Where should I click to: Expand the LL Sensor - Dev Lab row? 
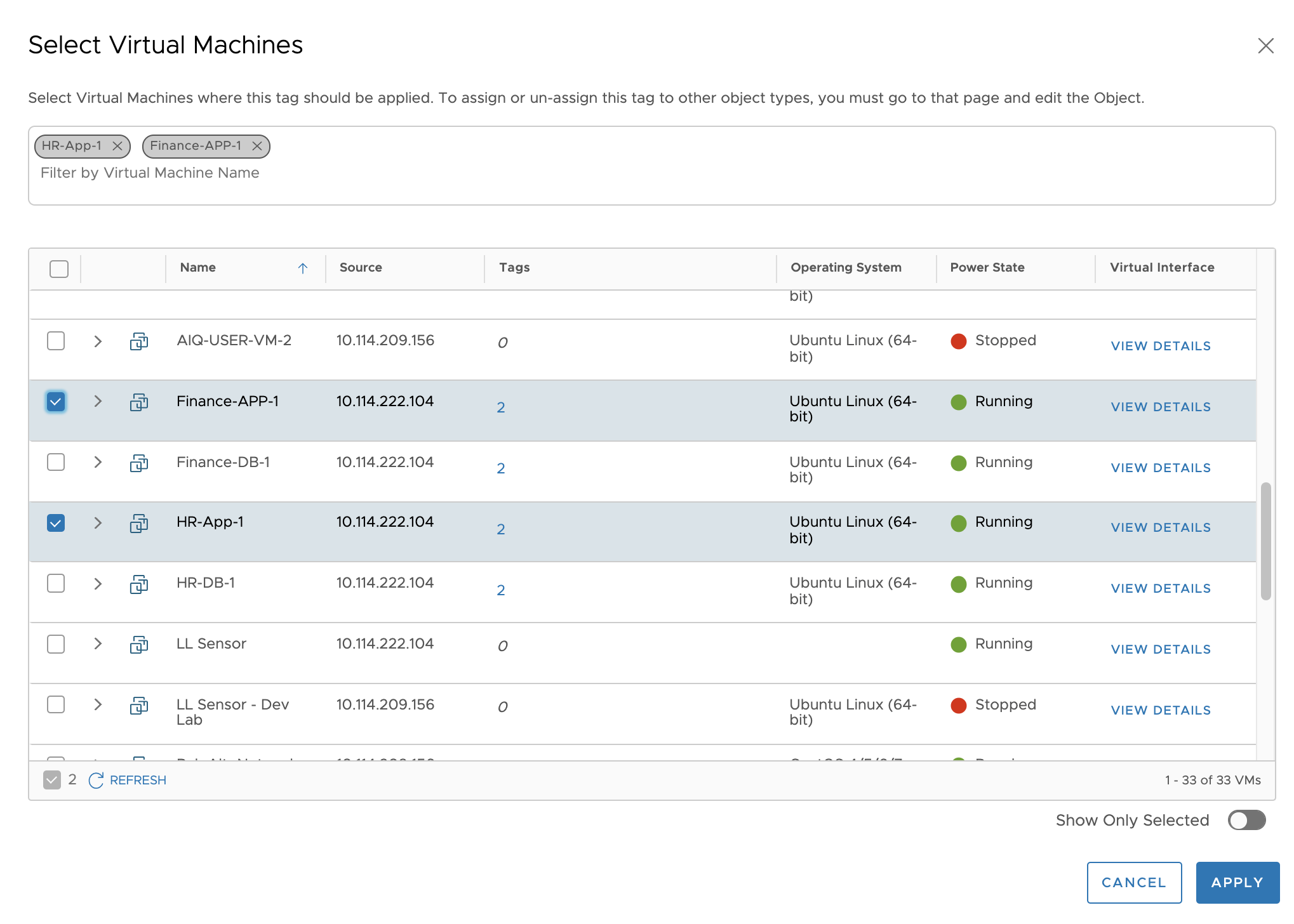98,704
